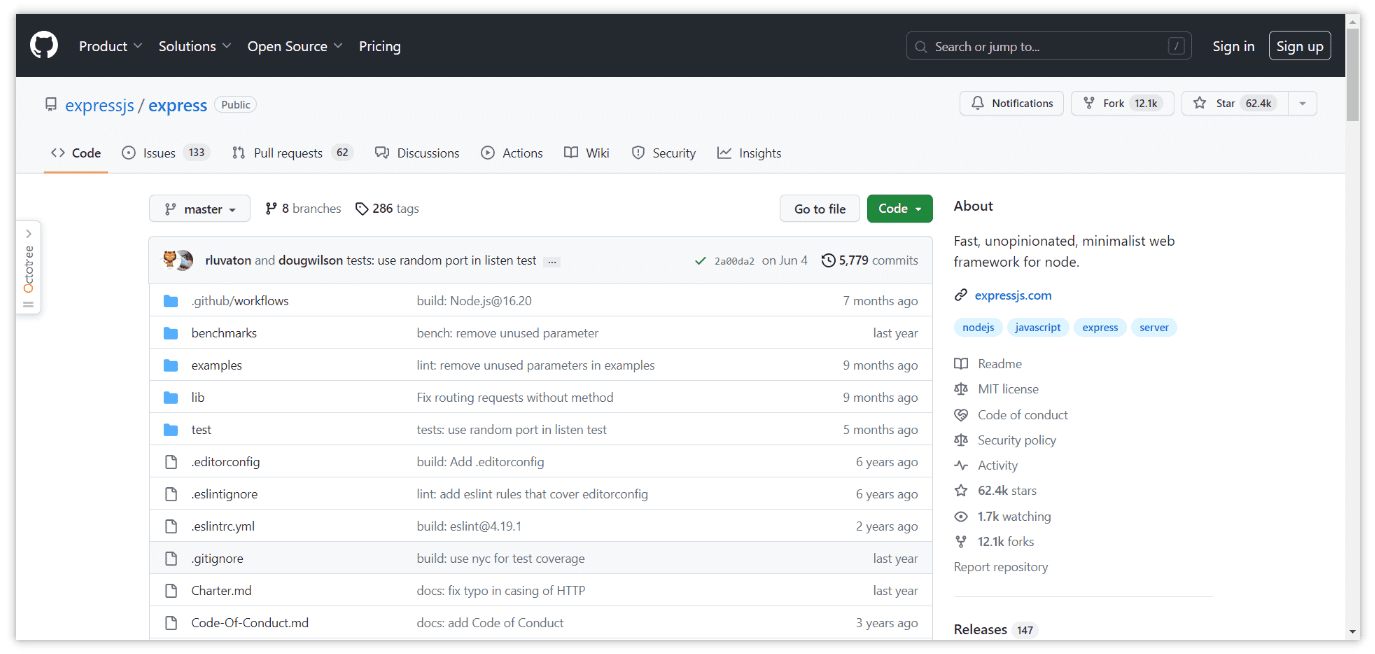The width and height of the screenshot is (1375, 654).
Task: Click the GitHub Octocat logo
Action: (x=44, y=46)
